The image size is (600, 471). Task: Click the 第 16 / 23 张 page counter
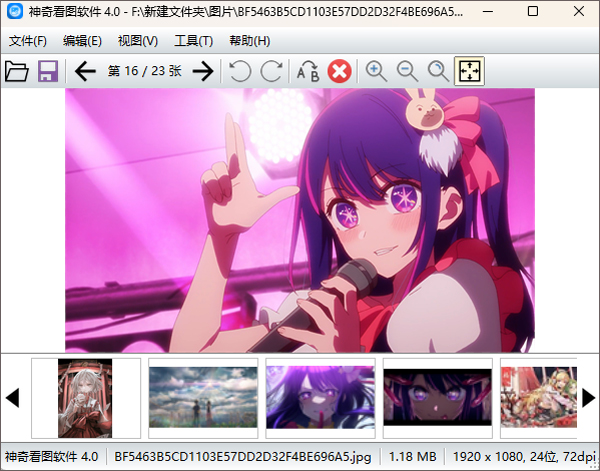pos(145,71)
